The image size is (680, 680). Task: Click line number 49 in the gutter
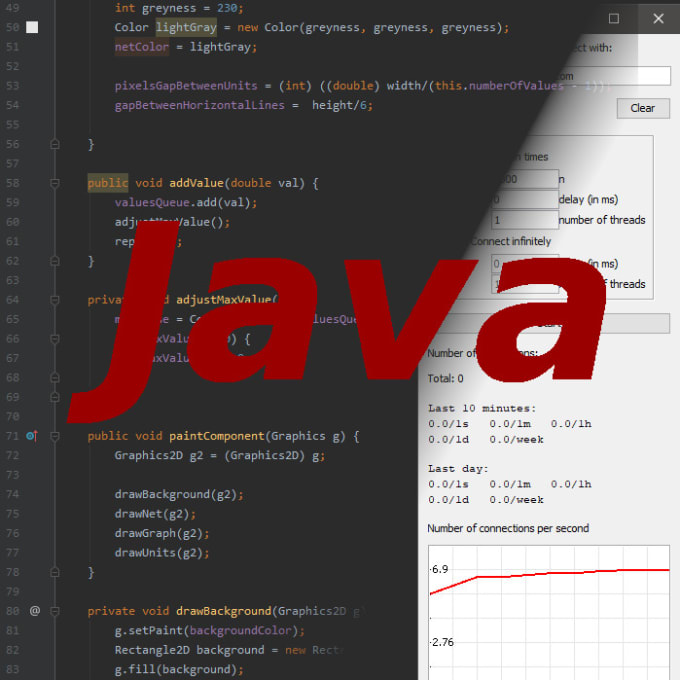coord(12,8)
